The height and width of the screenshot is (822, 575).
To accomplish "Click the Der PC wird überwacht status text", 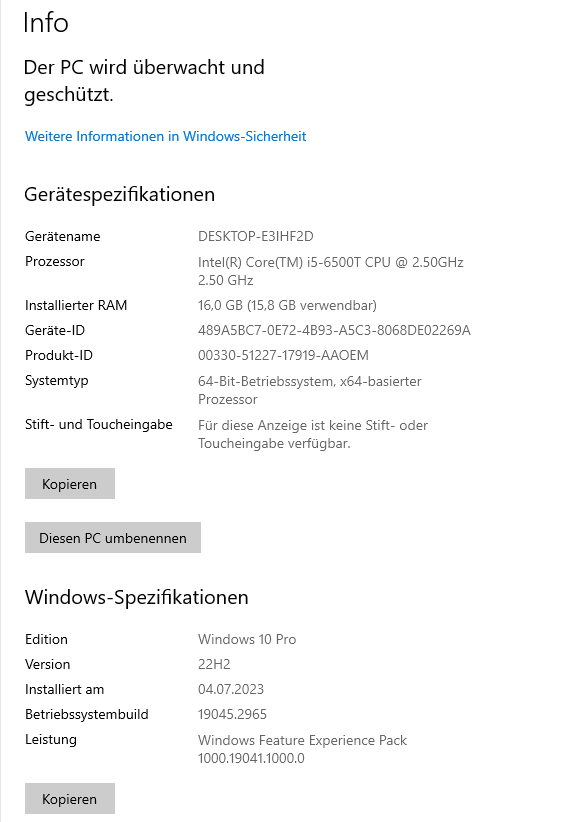I will [x=144, y=81].
